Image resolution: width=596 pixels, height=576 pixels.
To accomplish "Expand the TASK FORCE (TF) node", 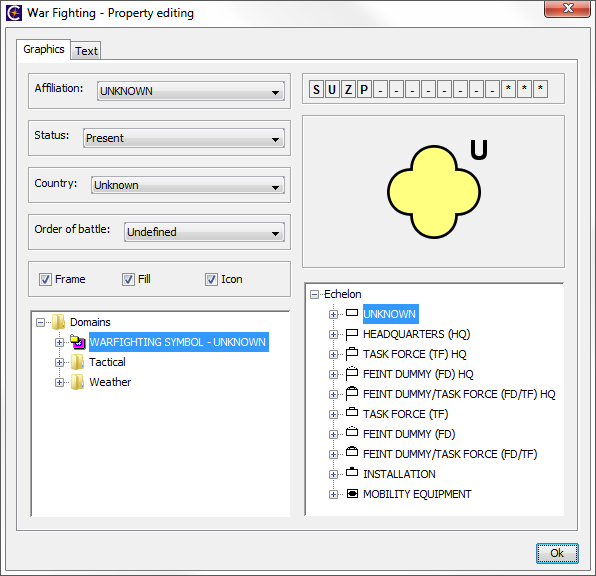I will tap(333, 414).
